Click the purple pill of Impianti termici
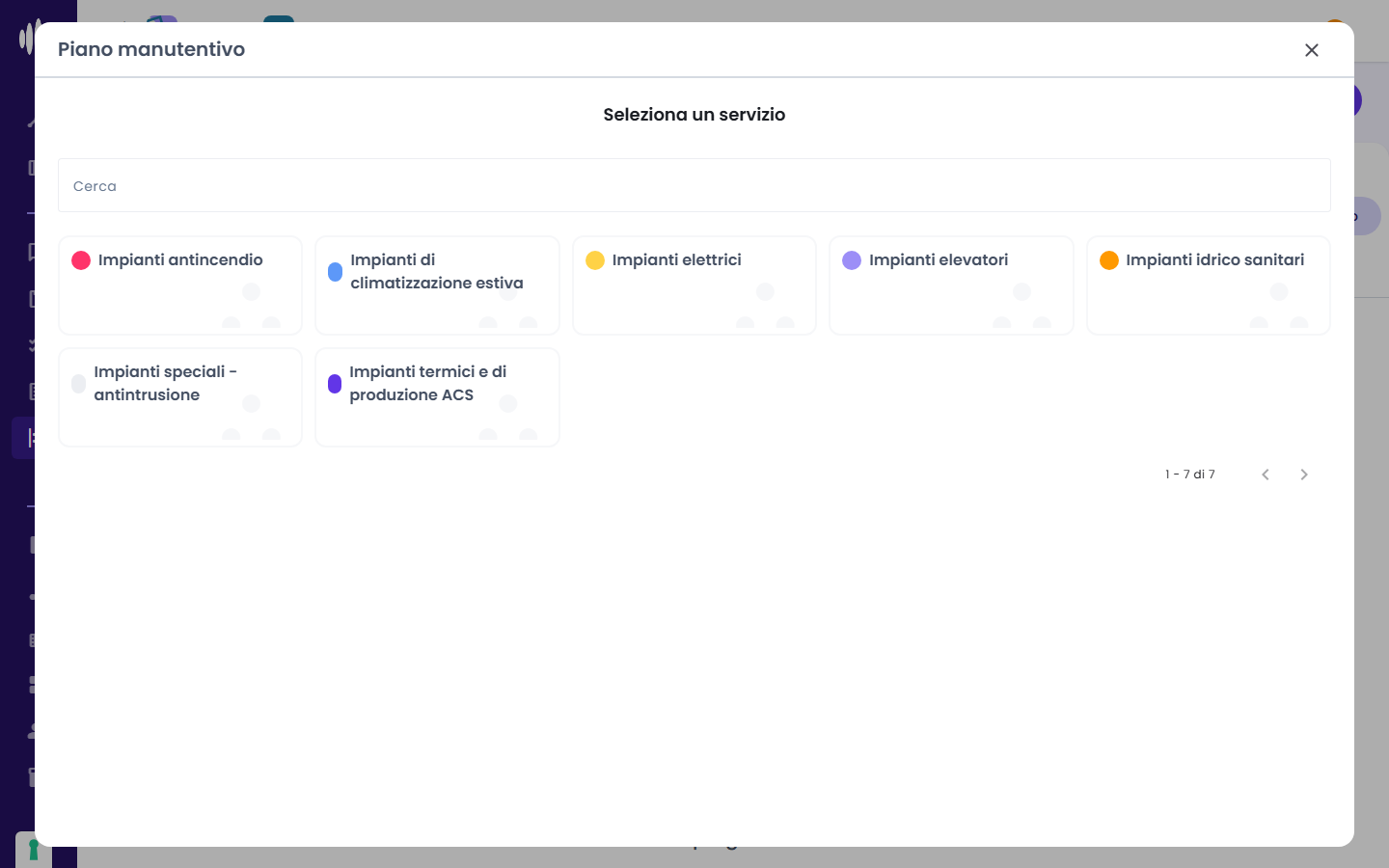 click(335, 384)
